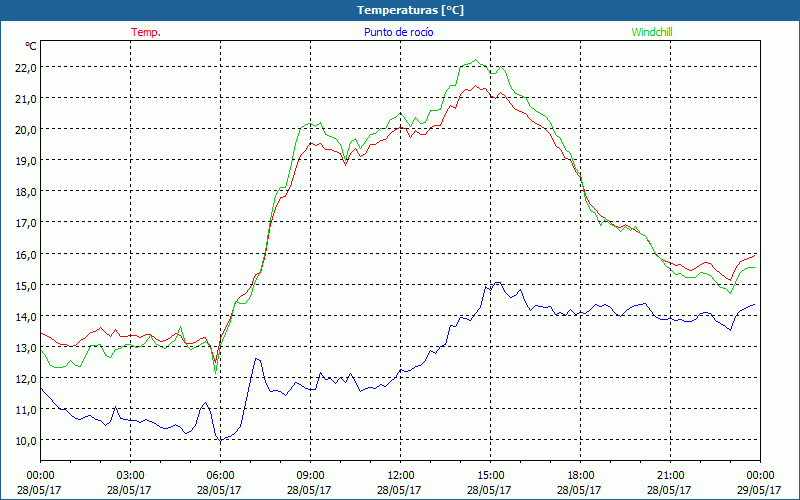
Task: Click the 18:00 time axis label
Action: 580,475
